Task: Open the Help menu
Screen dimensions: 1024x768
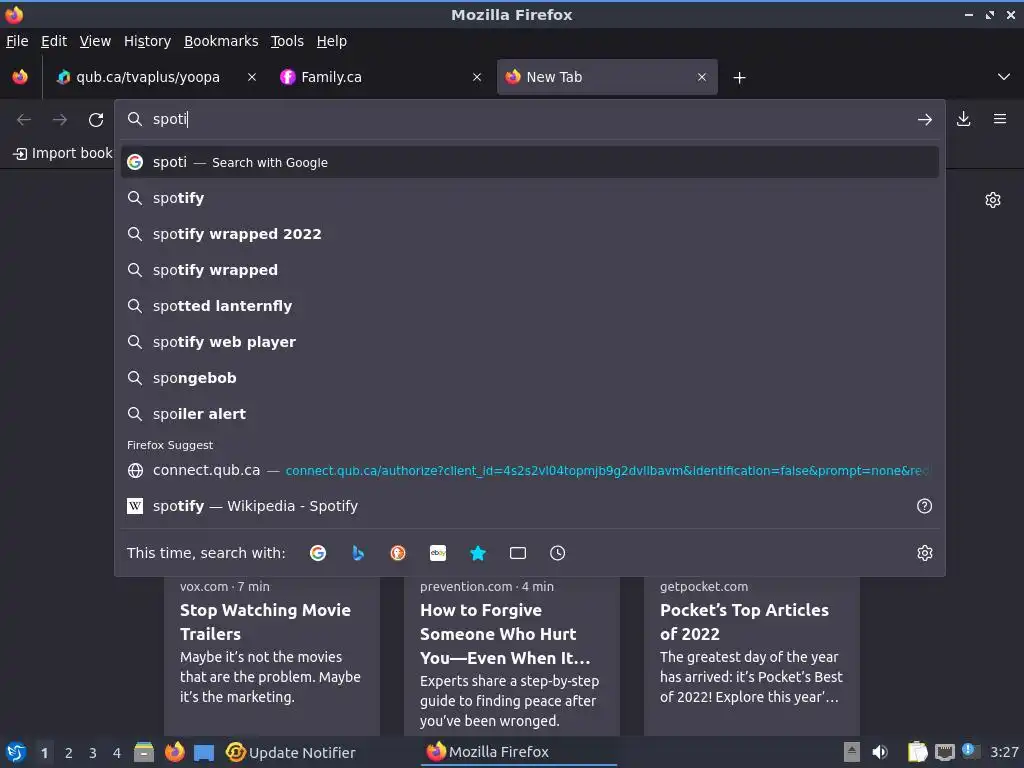Action: pos(332,41)
